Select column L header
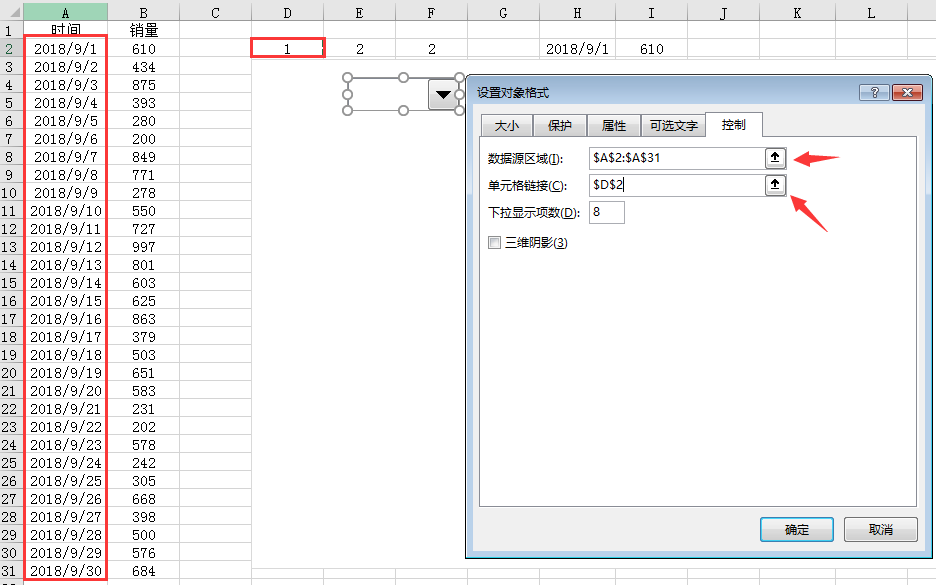Image resolution: width=936 pixels, height=585 pixels. point(872,13)
